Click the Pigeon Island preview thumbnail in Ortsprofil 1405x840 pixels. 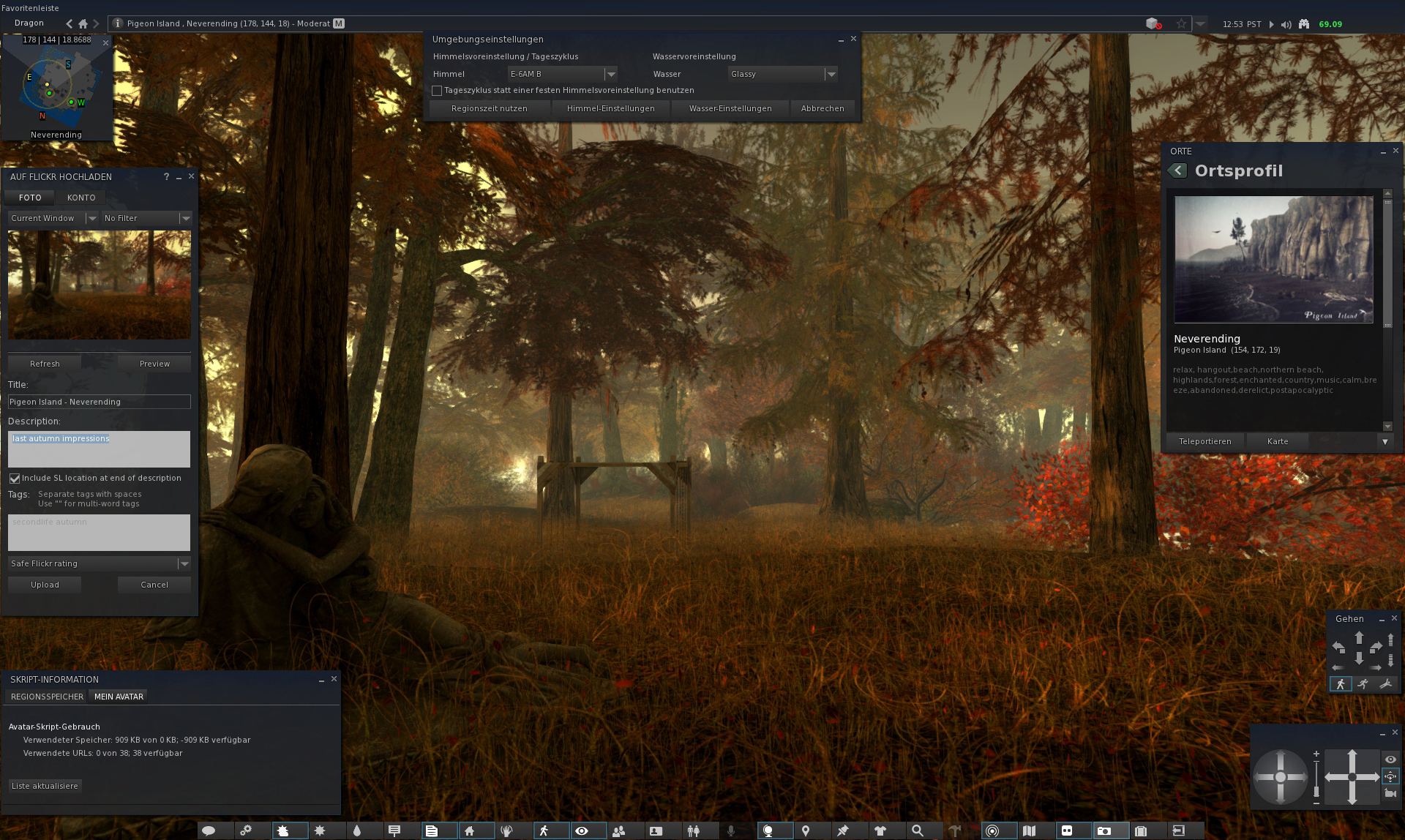click(x=1273, y=260)
